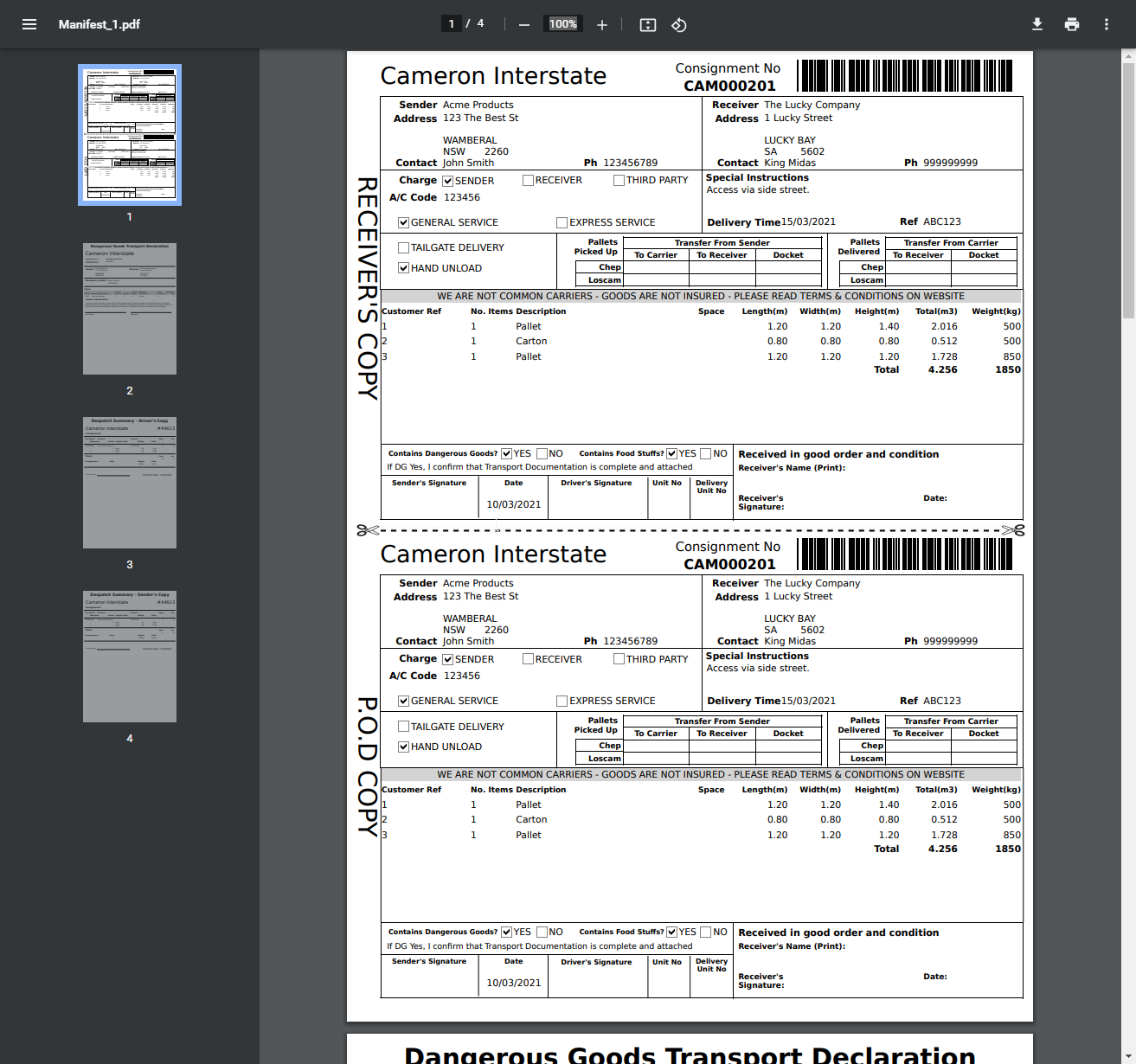Click the vertical scrollbar thumb
This screenshot has width=1136, height=1064.
pyautogui.click(x=1128, y=190)
